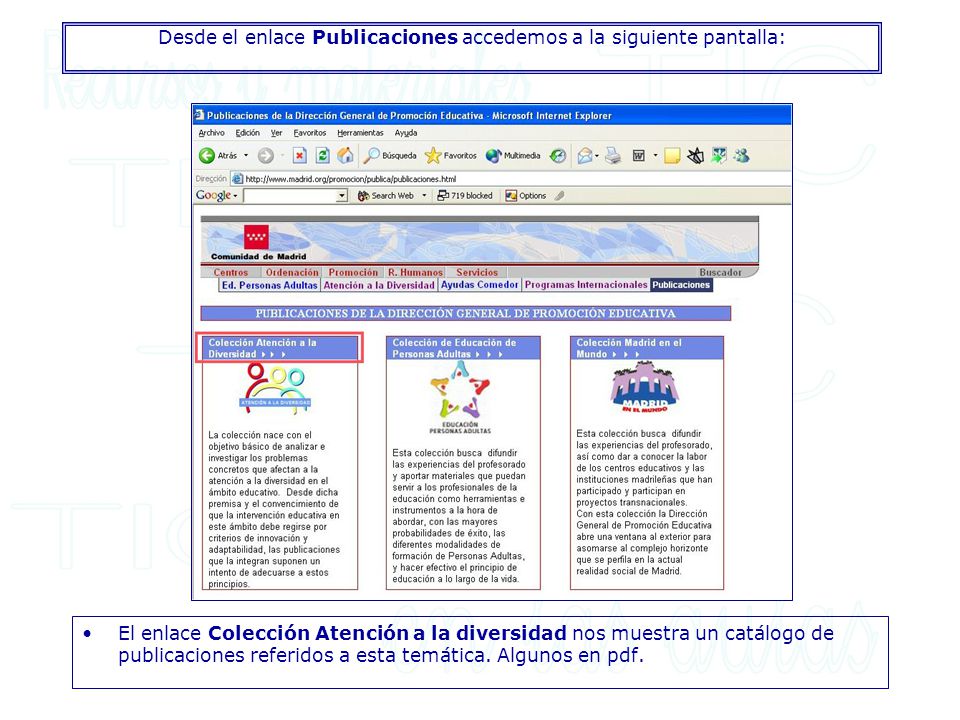
Task: Click the Publicaciones de la Dirección General heading
Action: pos(465,313)
